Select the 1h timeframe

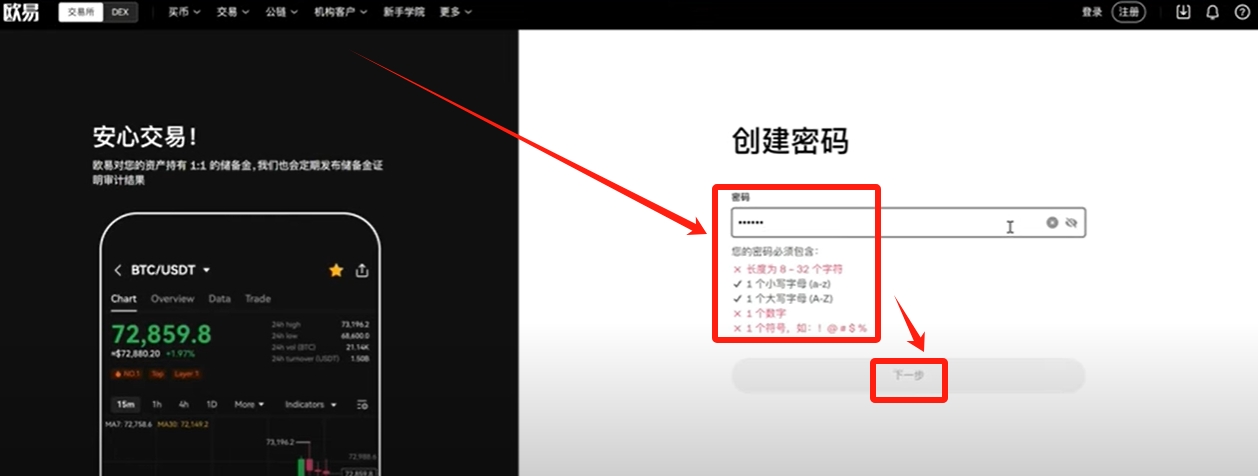click(x=157, y=405)
